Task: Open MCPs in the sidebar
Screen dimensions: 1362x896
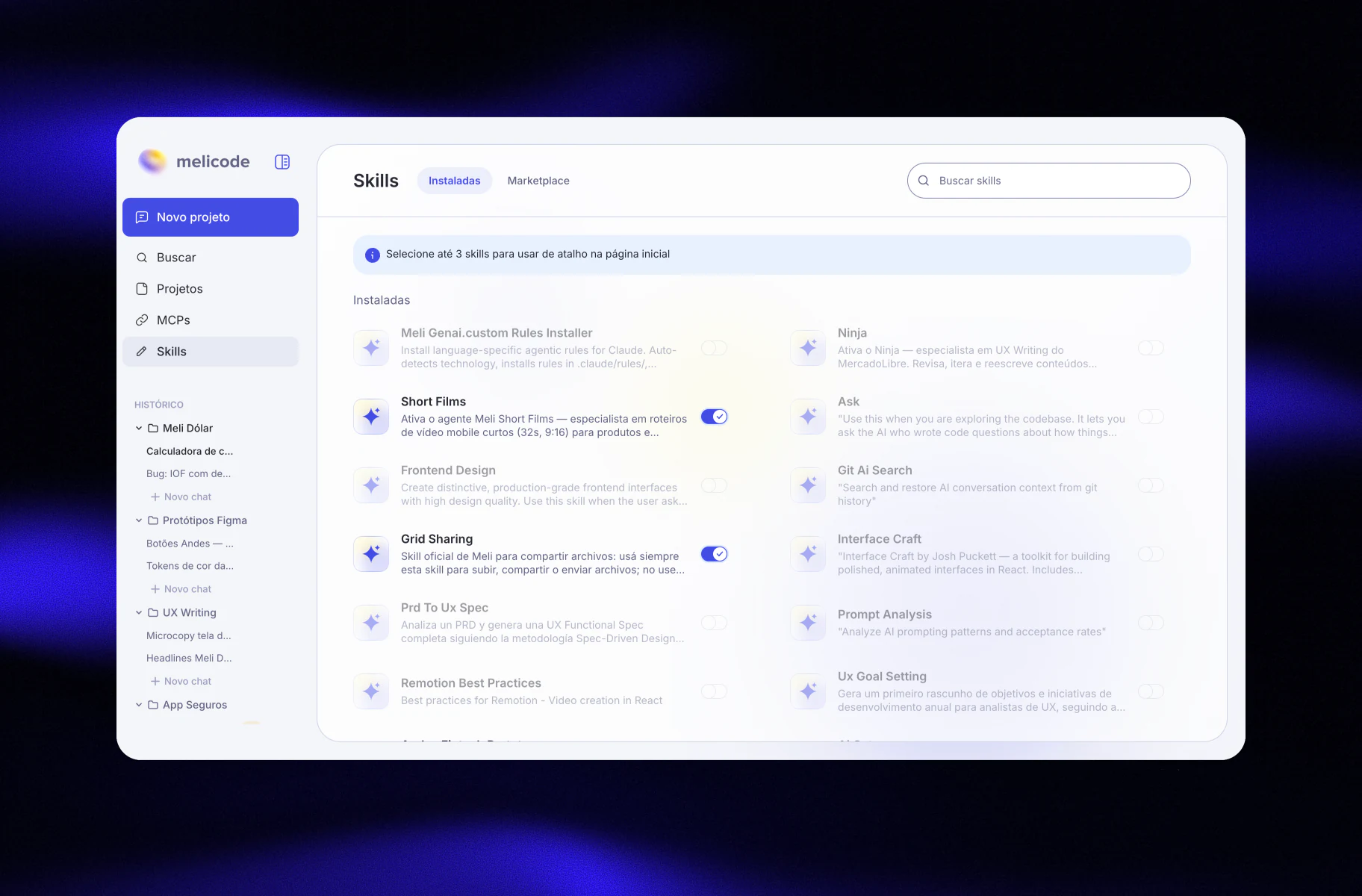Action: pyautogui.click(x=211, y=320)
